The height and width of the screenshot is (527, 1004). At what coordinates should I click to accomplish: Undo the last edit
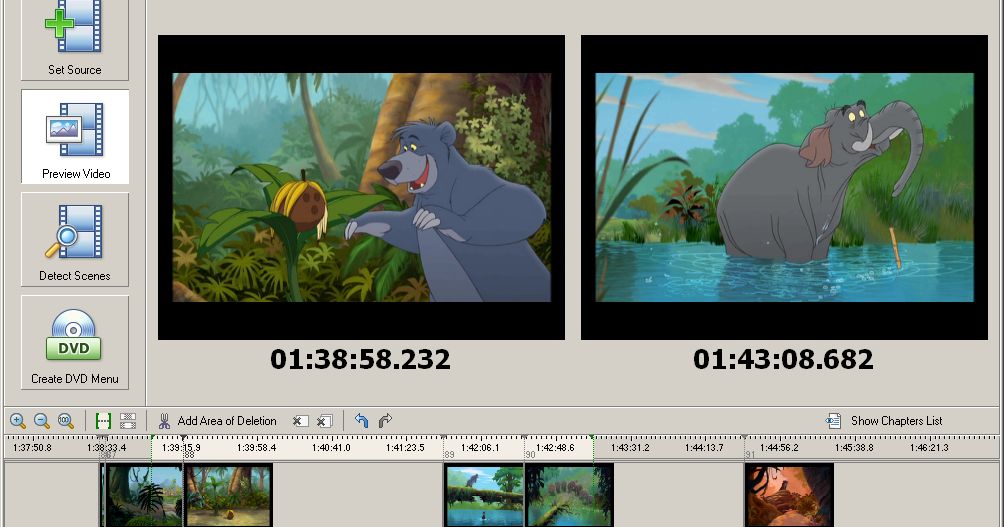tap(361, 421)
